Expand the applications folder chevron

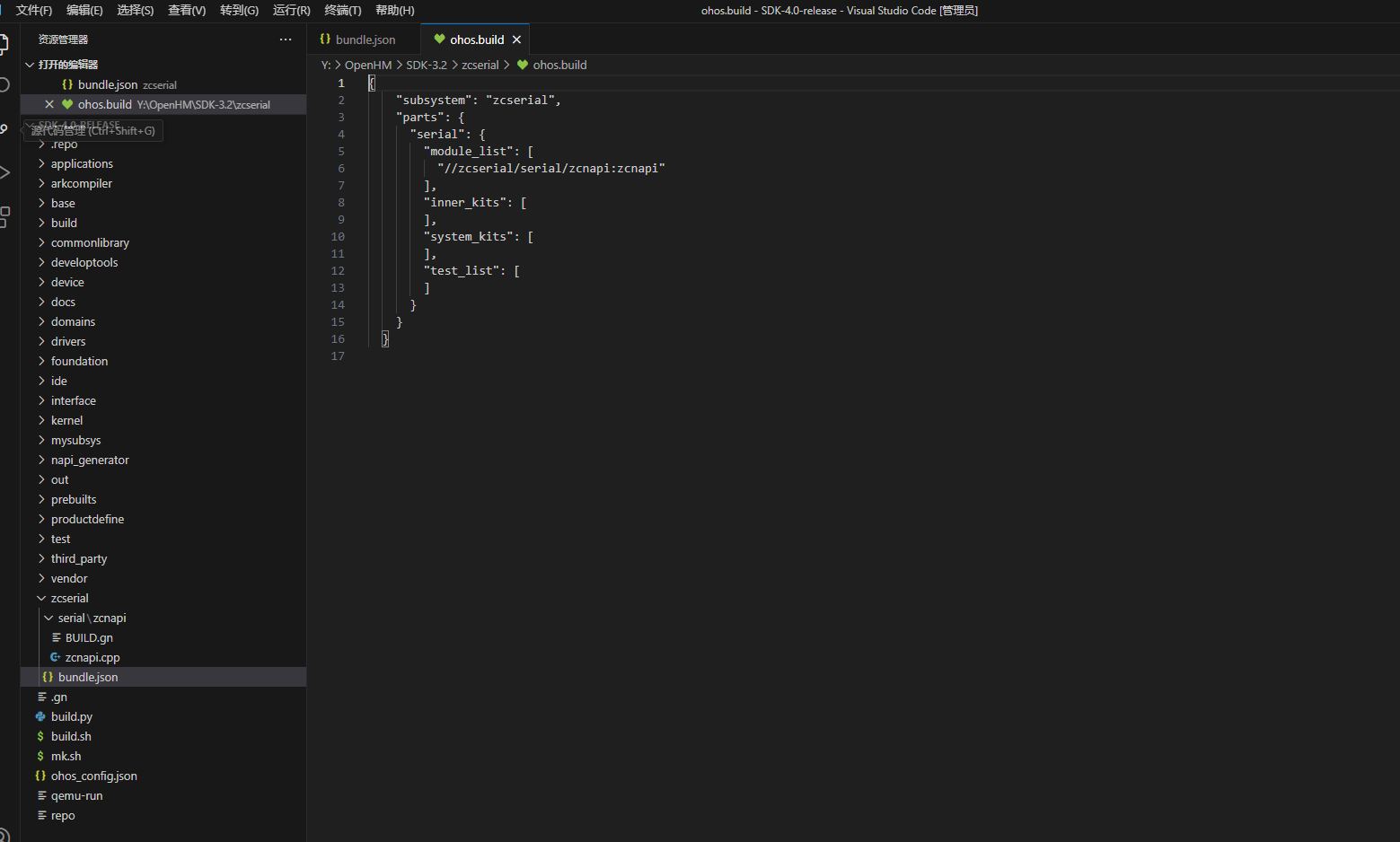[x=41, y=163]
